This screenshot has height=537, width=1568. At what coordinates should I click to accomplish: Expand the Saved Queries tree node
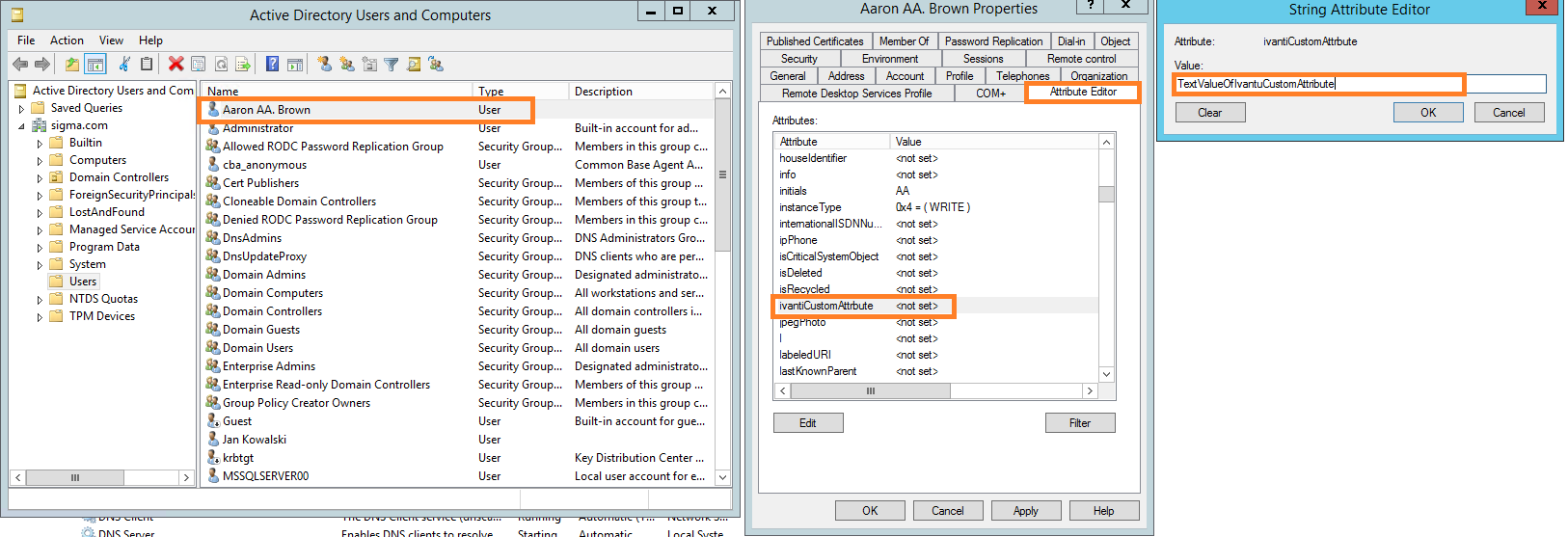(x=22, y=109)
